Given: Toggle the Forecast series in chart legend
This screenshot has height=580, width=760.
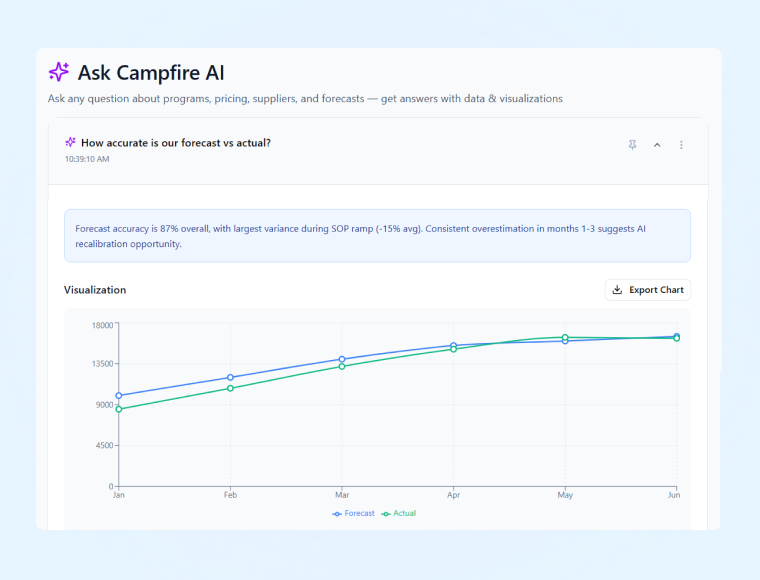Looking at the screenshot, I should pyautogui.click(x=353, y=514).
